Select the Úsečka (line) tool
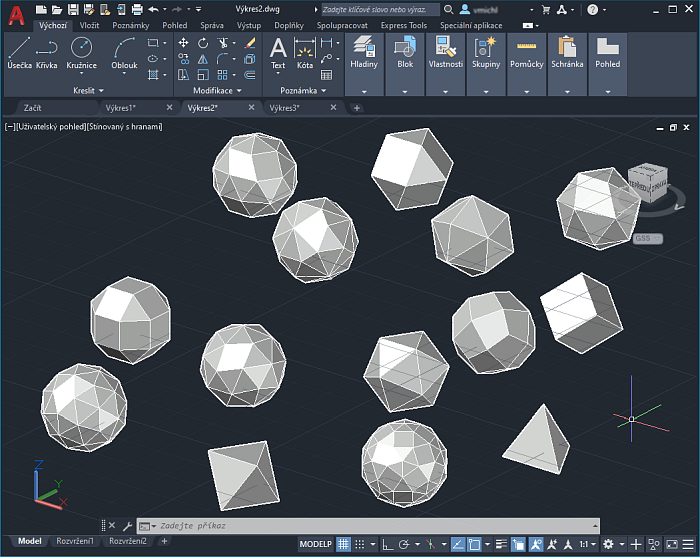 click(x=19, y=52)
